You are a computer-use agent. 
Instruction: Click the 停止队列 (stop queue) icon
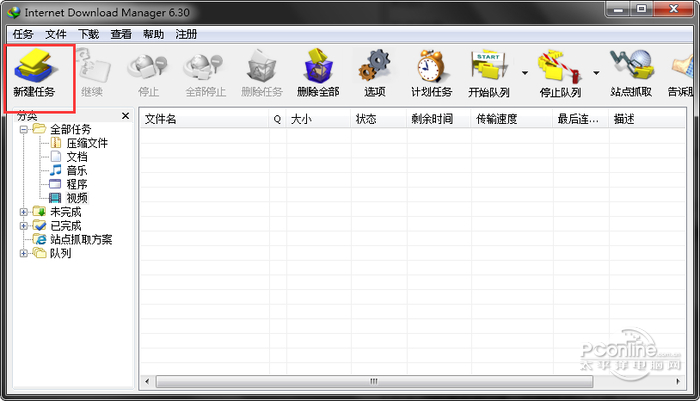(x=559, y=67)
